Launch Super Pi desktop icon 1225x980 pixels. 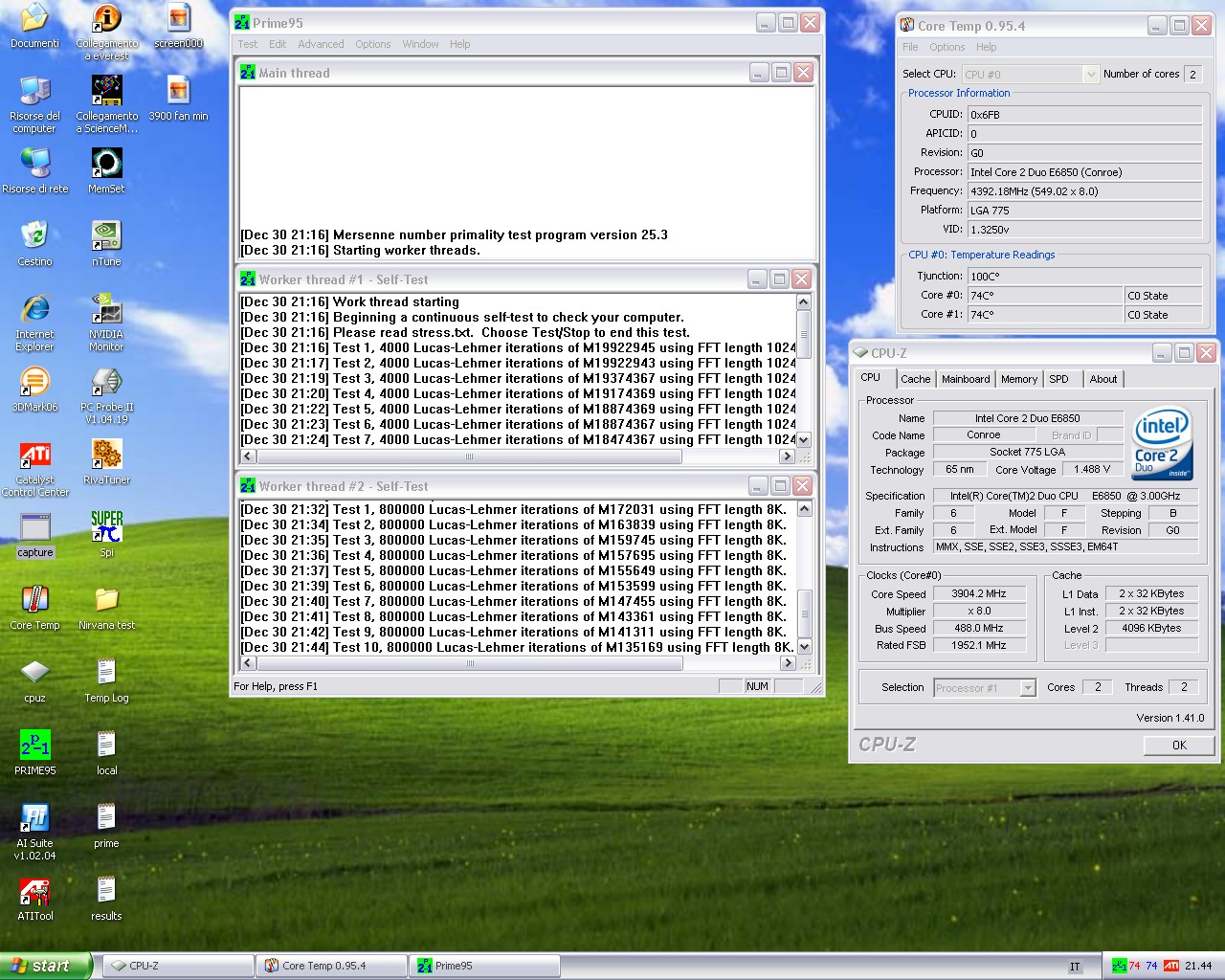tap(106, 535)
